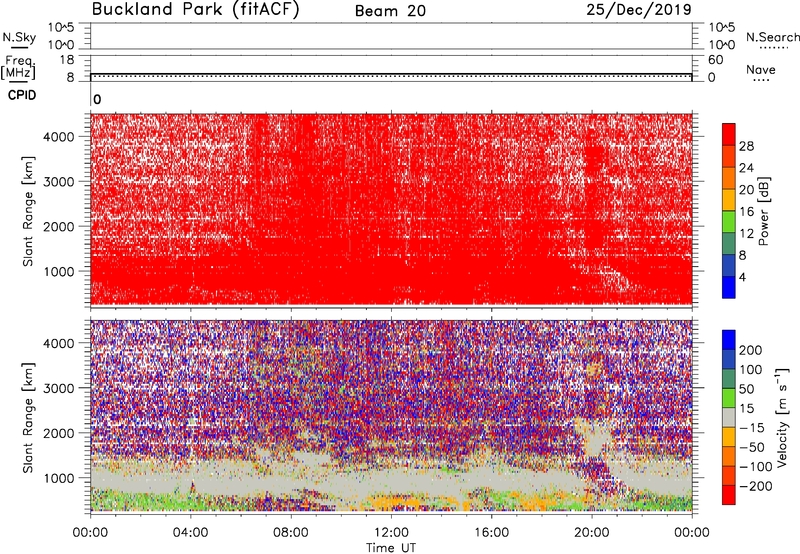Select the N.Sky legend label
The width and height of the screenshot is (800, 554).
pyautogui.click(x=19, y=37)
